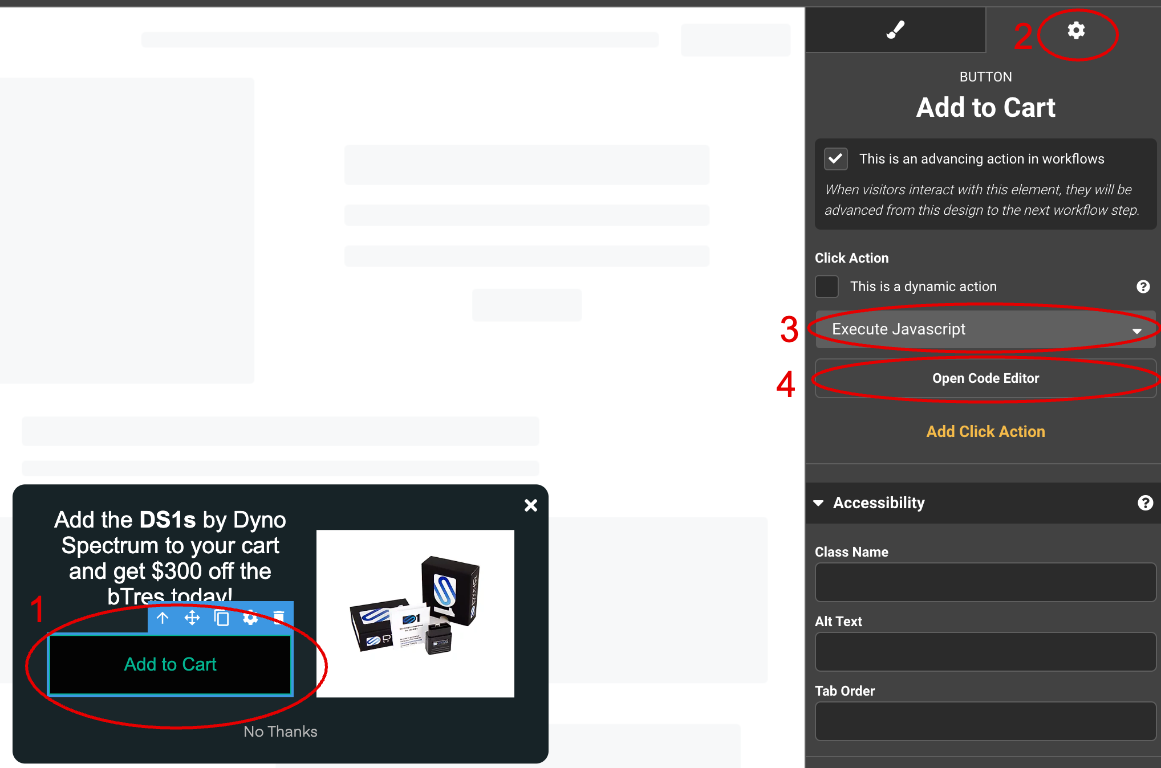This screenshot has height=768, width=1161.
Task: Open the Execute Javascript action dropdown
Action: tap(985, 329)
